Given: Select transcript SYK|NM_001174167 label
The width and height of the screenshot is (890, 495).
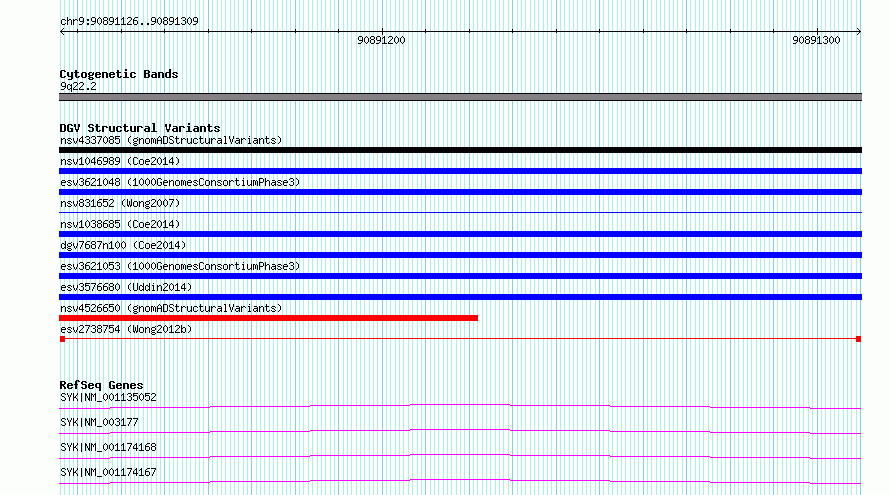Looking at the screenshot, I should point(108,472).
